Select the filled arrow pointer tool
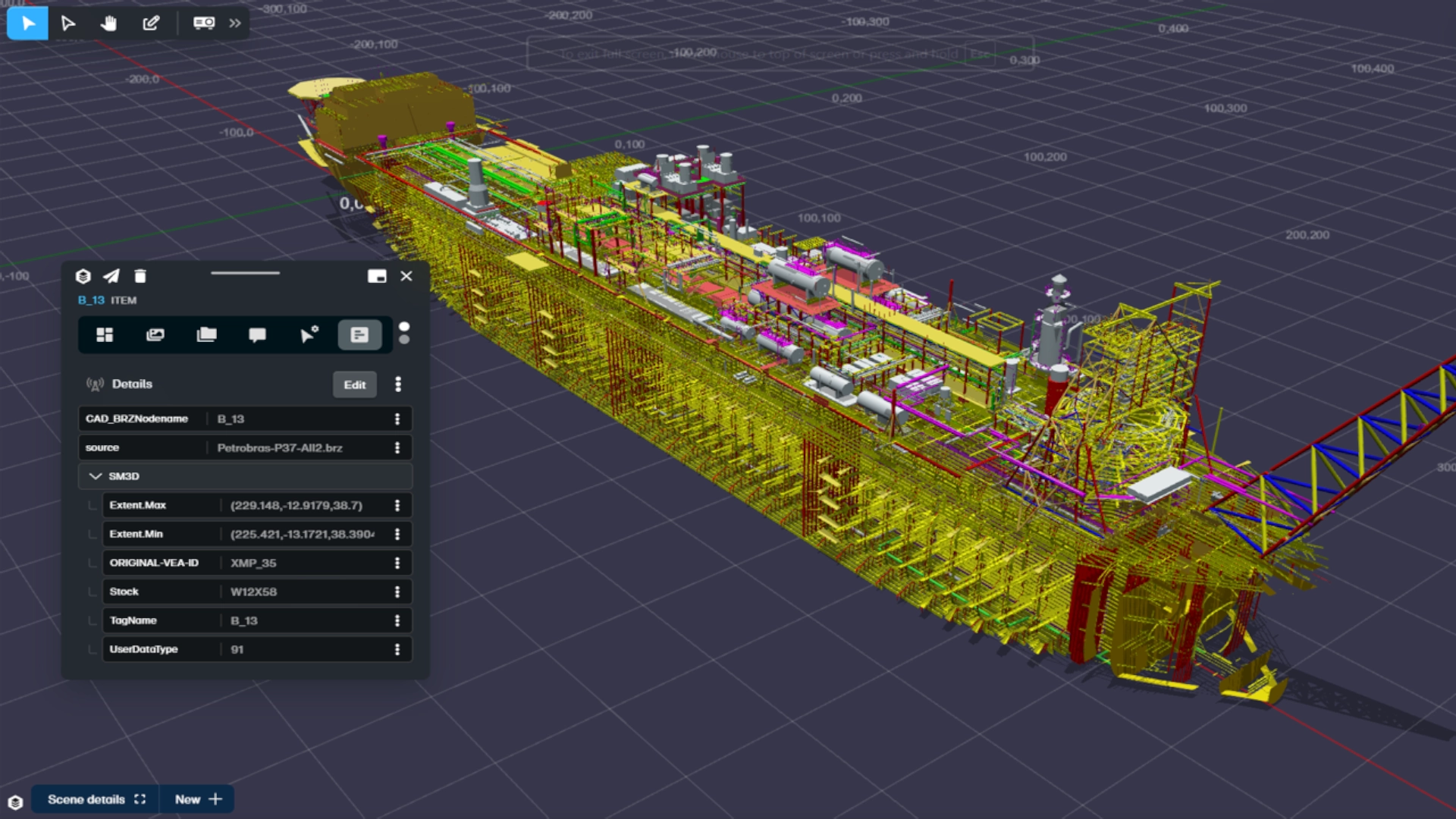This screenshot has width=1456, height=819. 28,23
